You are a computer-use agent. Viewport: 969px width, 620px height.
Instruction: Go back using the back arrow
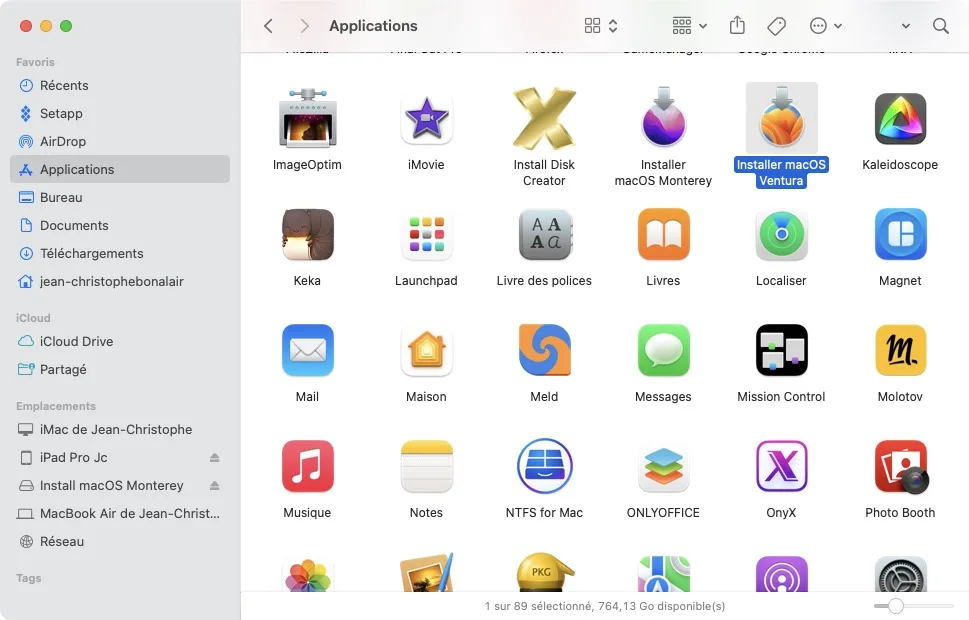(x=268, y=25)
